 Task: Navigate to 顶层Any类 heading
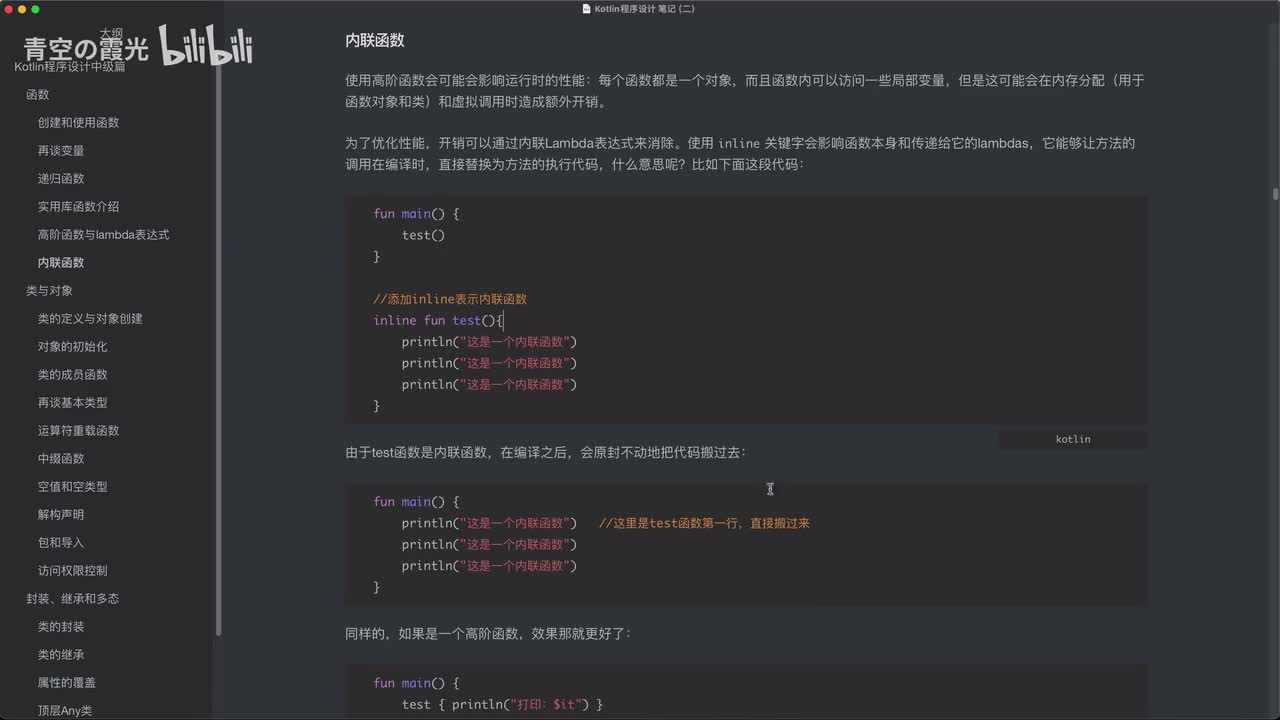pos(65,711)
